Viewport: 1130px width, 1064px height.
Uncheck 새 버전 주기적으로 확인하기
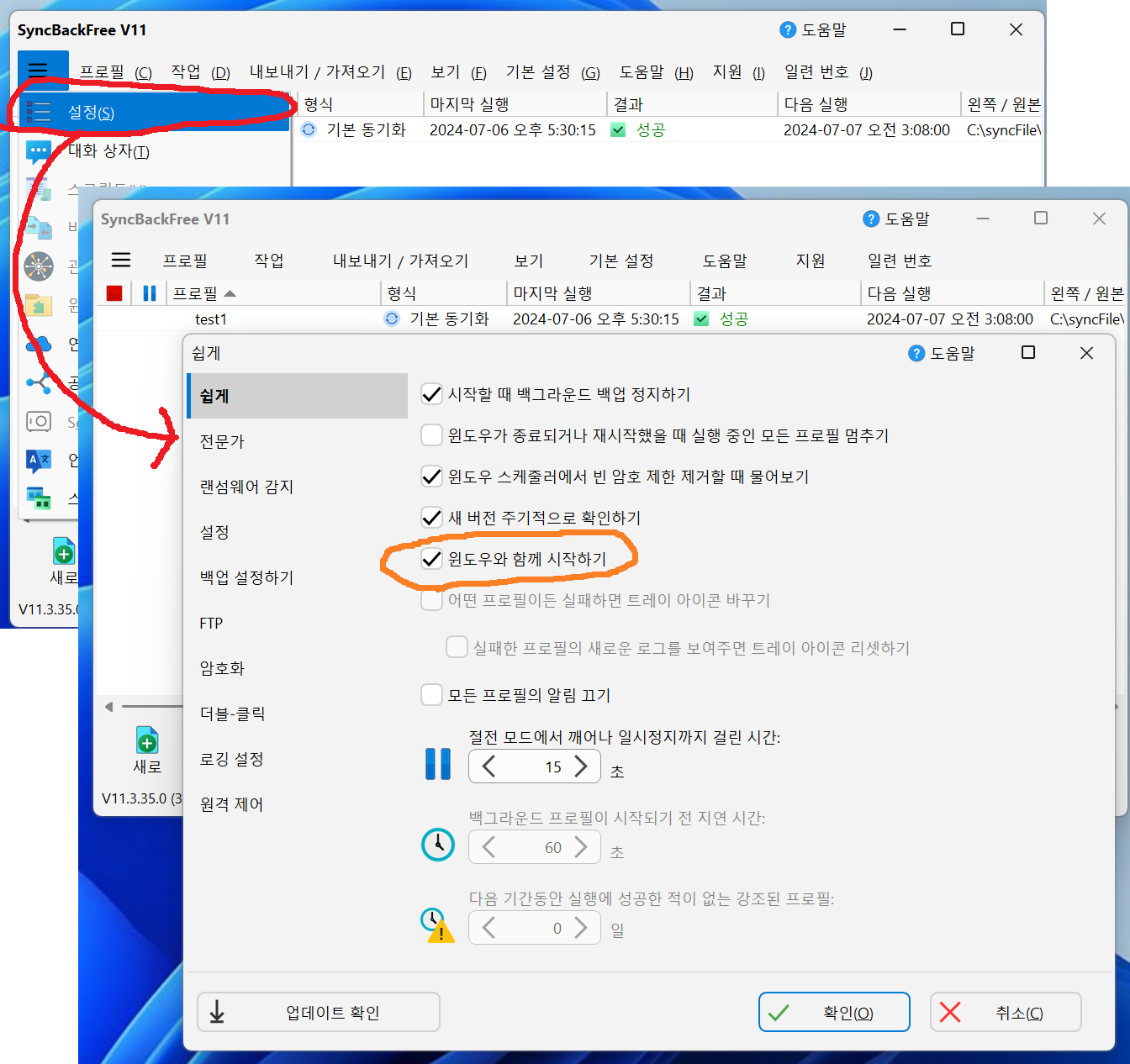[431, 518]
